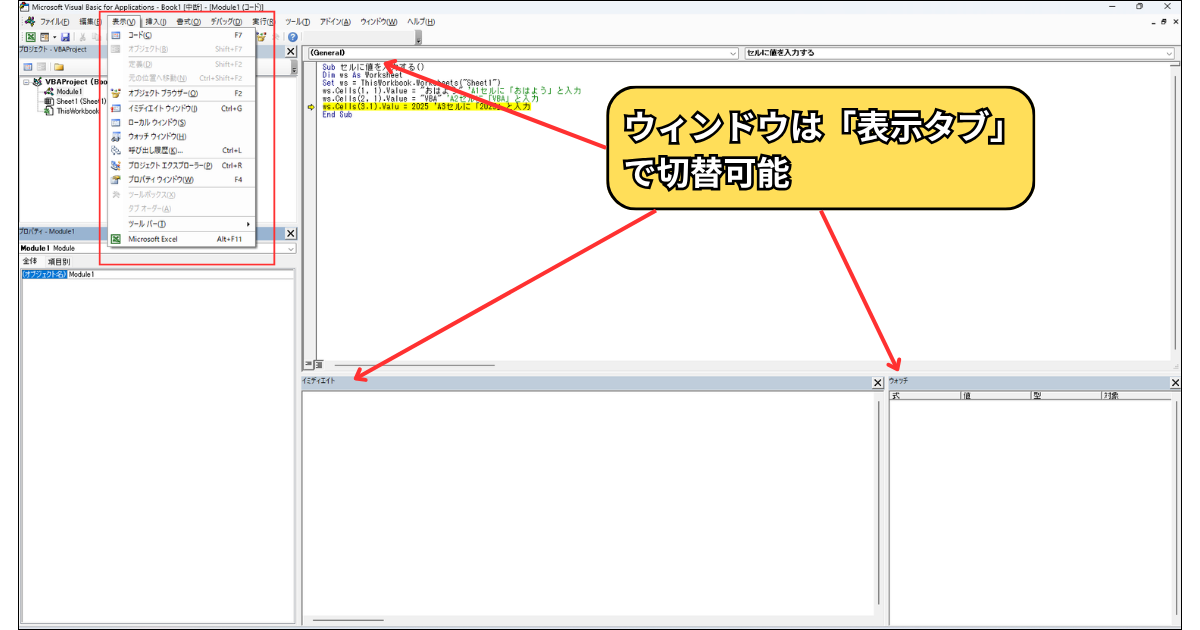Click the Help question mark toolbar icon
This screenshot has height=630, width=1200.
pyautogui.click(x=292, y=36)
